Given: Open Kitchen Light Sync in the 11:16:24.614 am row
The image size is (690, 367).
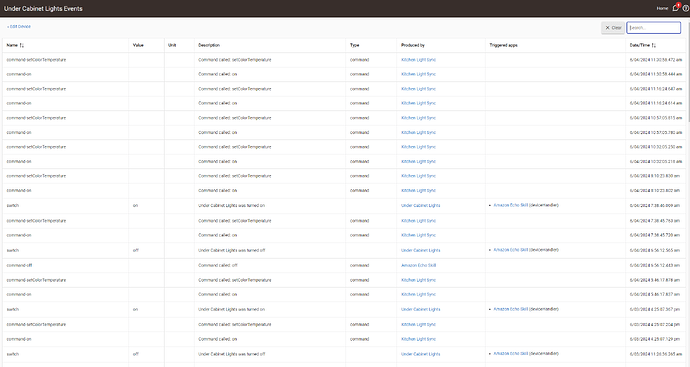Looking at the screenshot, I should coord(418,103).
